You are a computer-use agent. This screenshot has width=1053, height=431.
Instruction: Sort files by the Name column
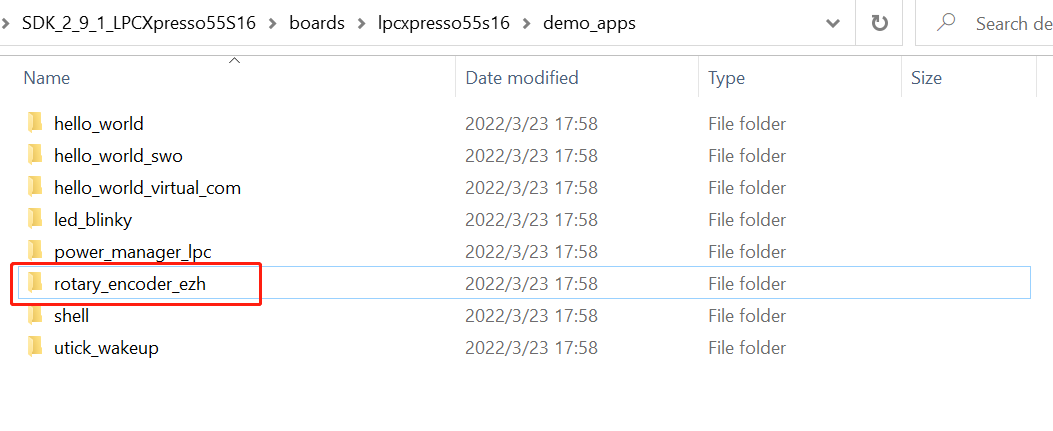point(47,78)
